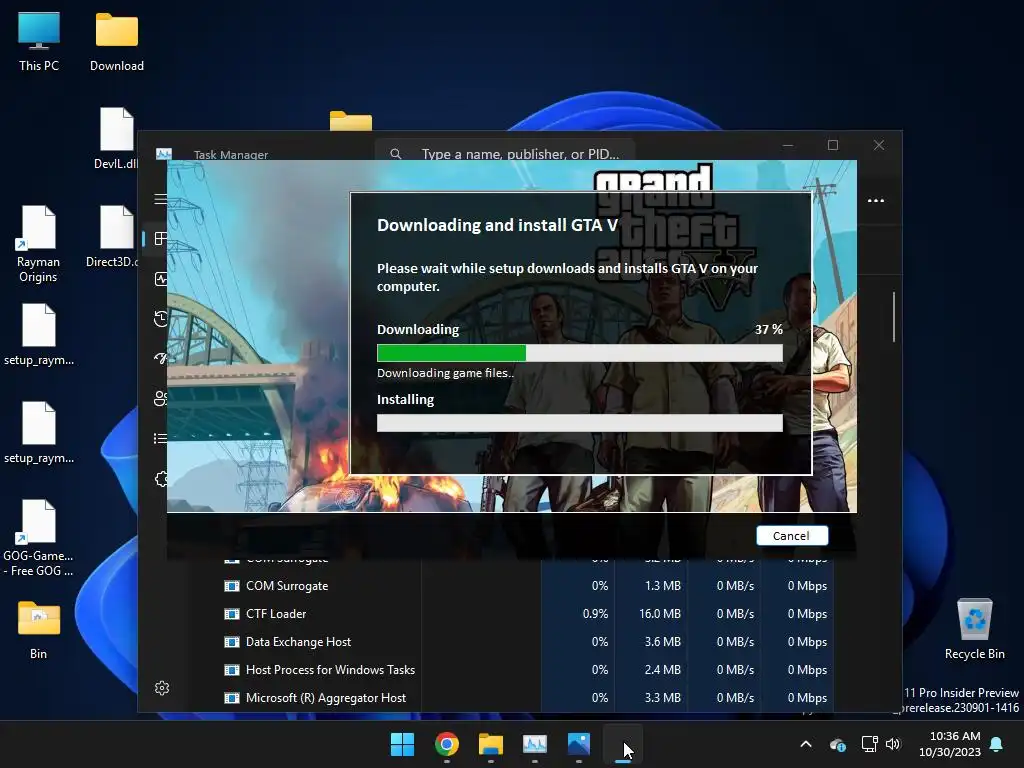This screenshot has width=1024, height=768.
Task: Open This PC desktop icon
Action: click(39, 42)
